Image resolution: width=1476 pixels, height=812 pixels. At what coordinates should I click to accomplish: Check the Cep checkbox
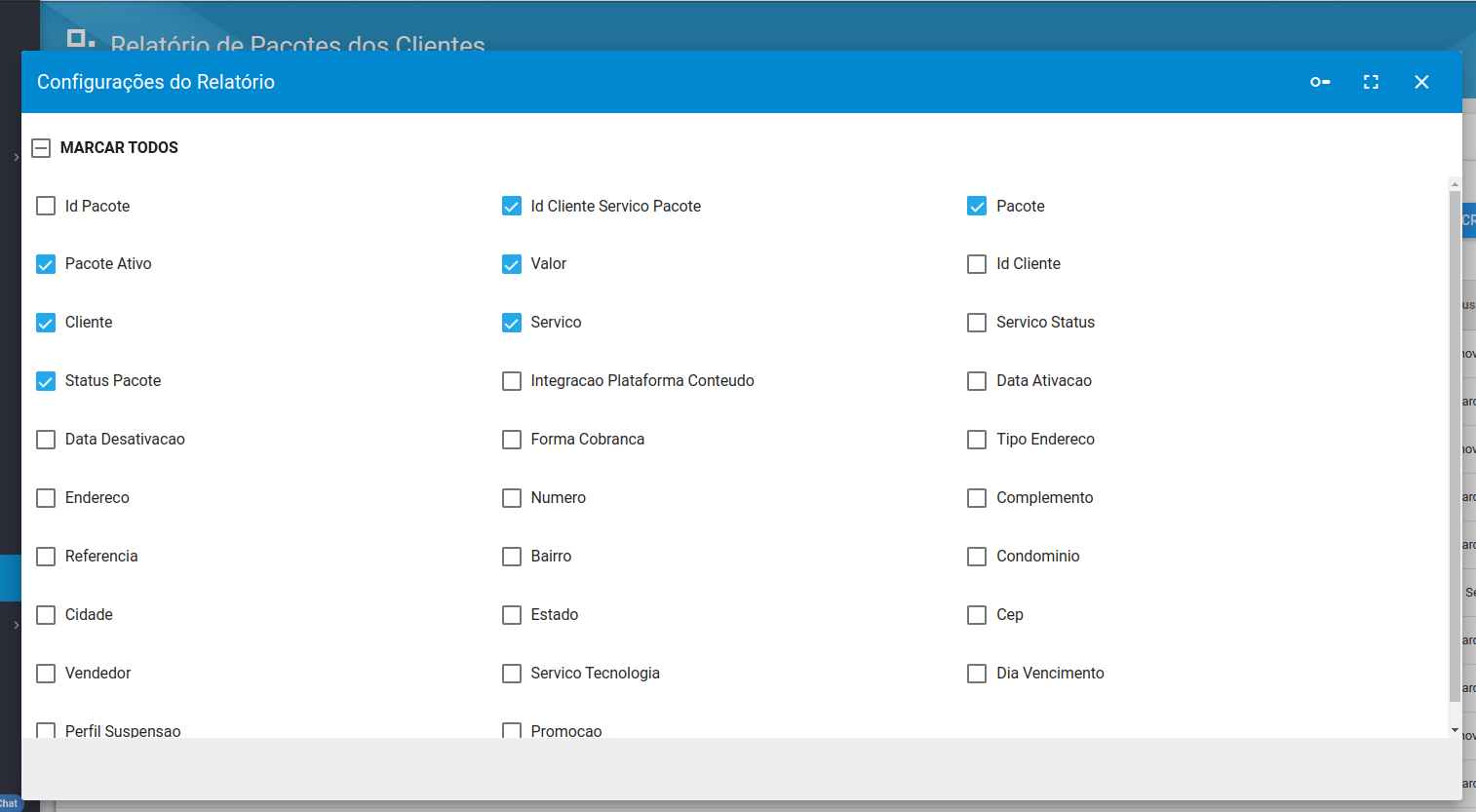tap(977, 615)
